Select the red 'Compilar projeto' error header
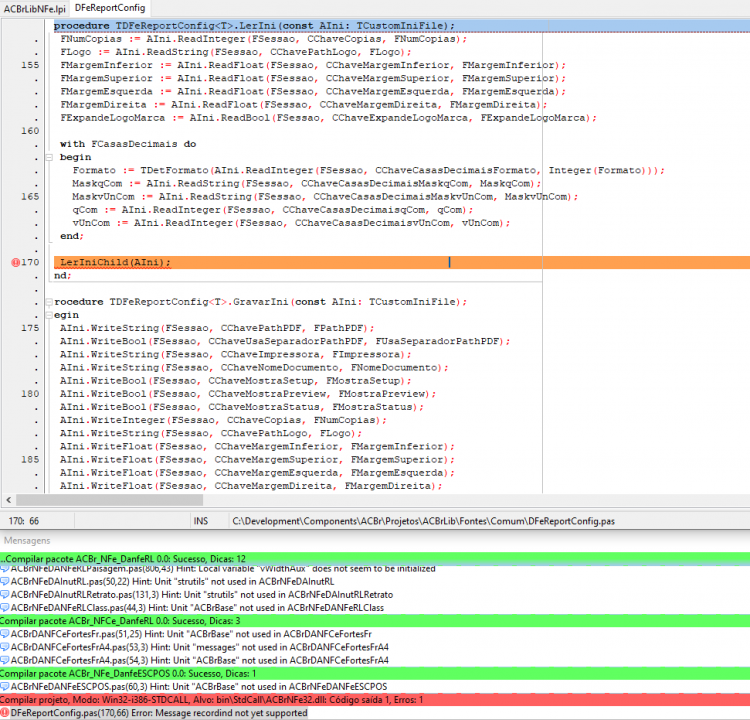Viewport: 750px width, 720px height. pos(375,700)
